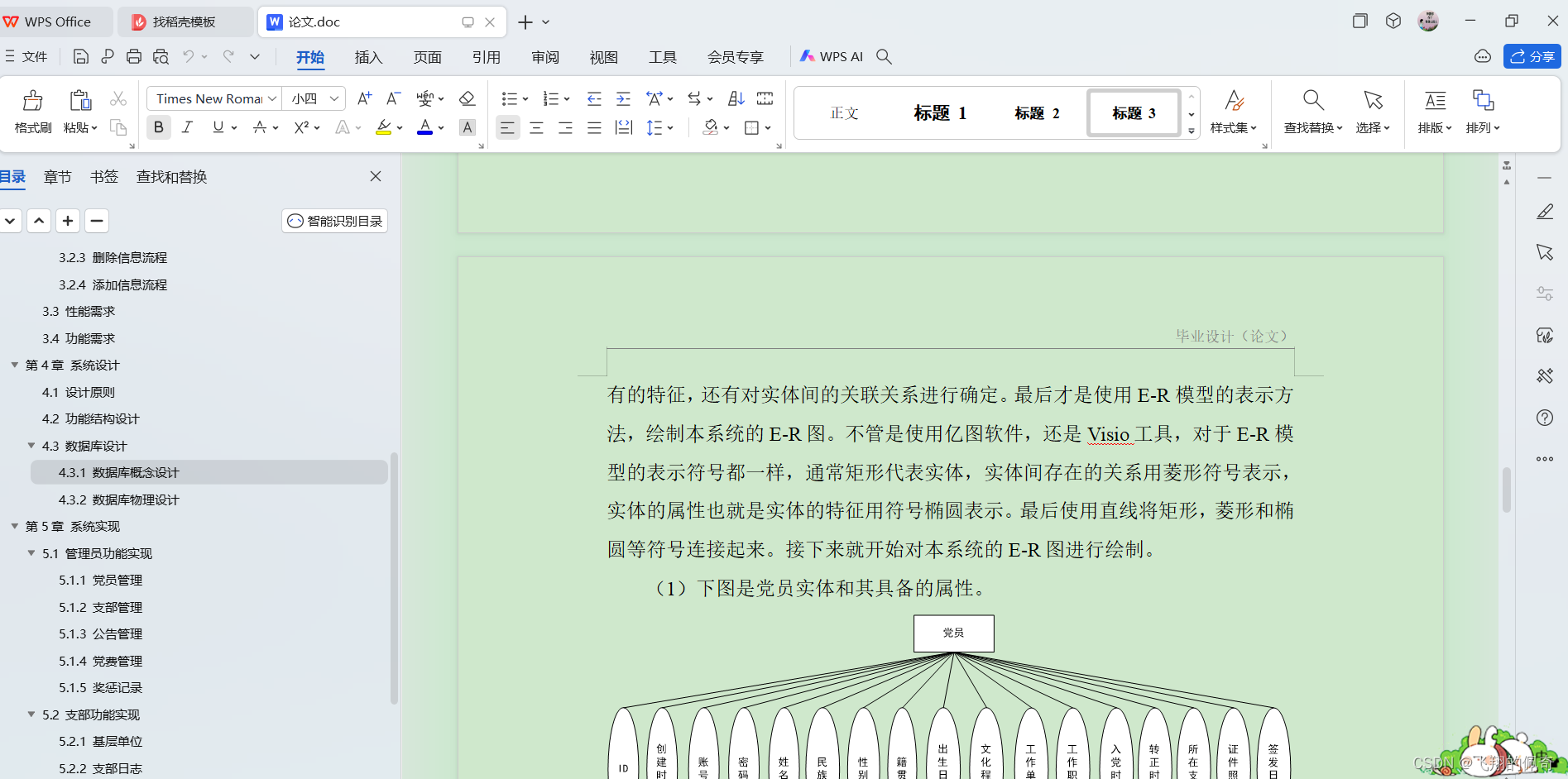
Task: Open the font name dropdown
Action: 271,98
